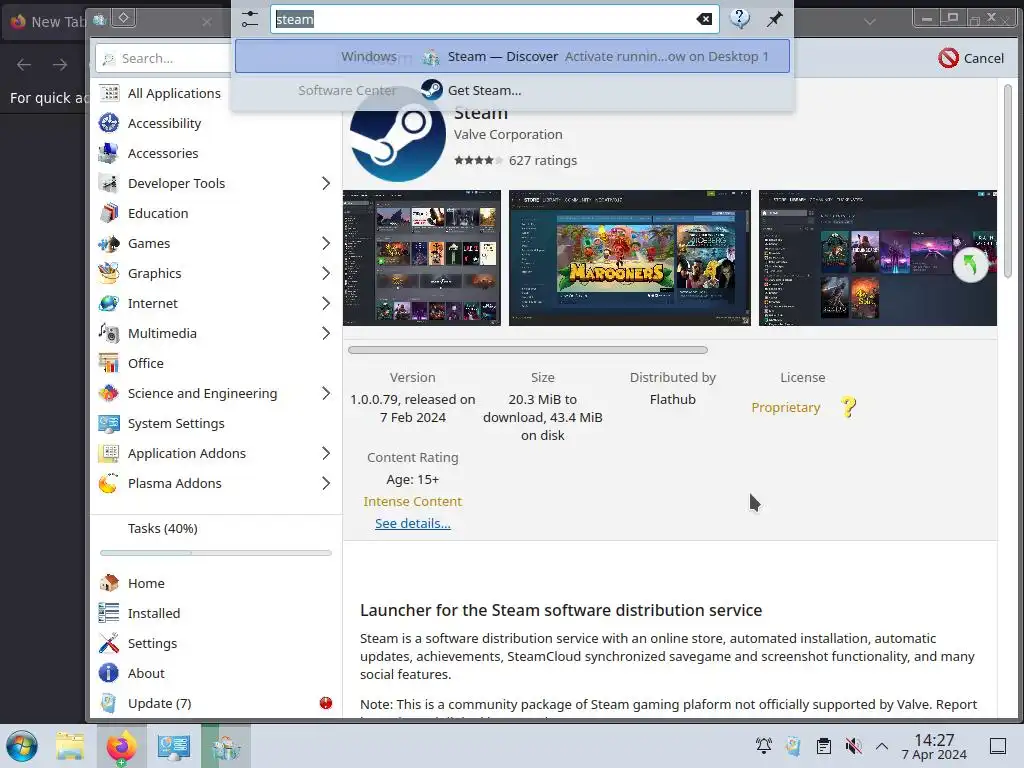Click the Developer Tools category icon
This screenshot has width=1024, height=768.
pyautogui.click(x=108, y=183)
